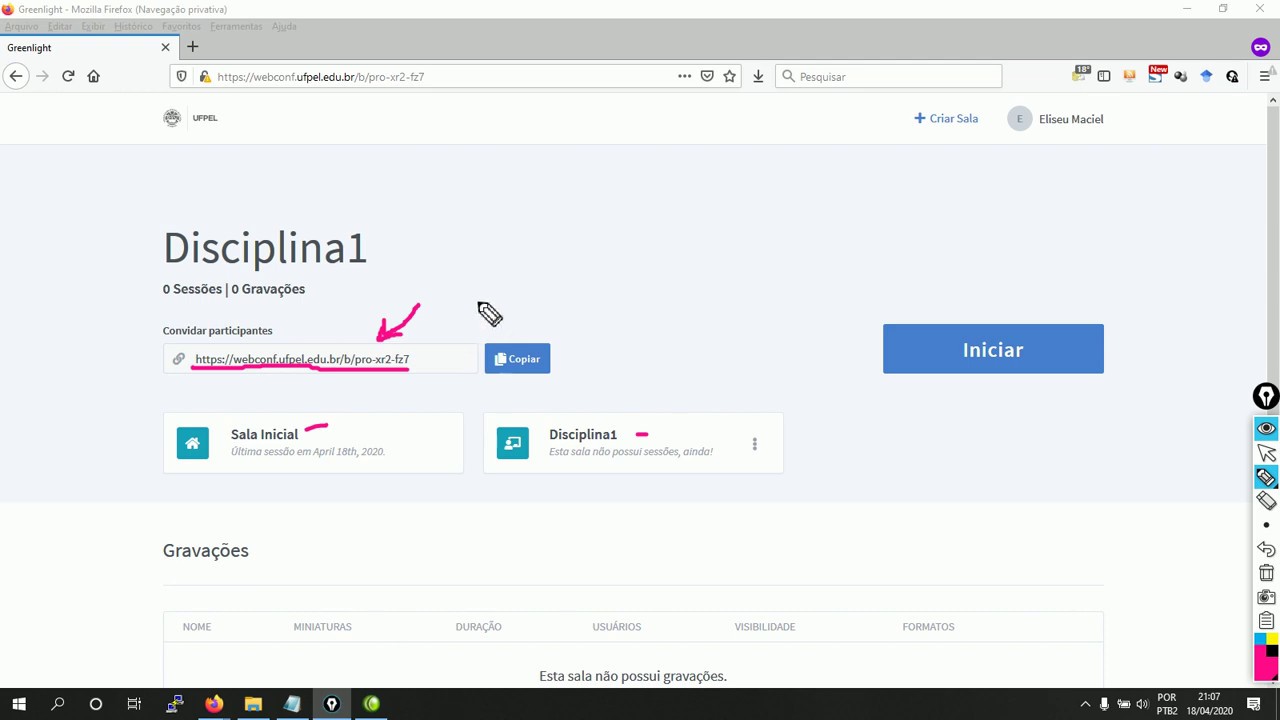Go back with the browser back arrow

[16, 76]
